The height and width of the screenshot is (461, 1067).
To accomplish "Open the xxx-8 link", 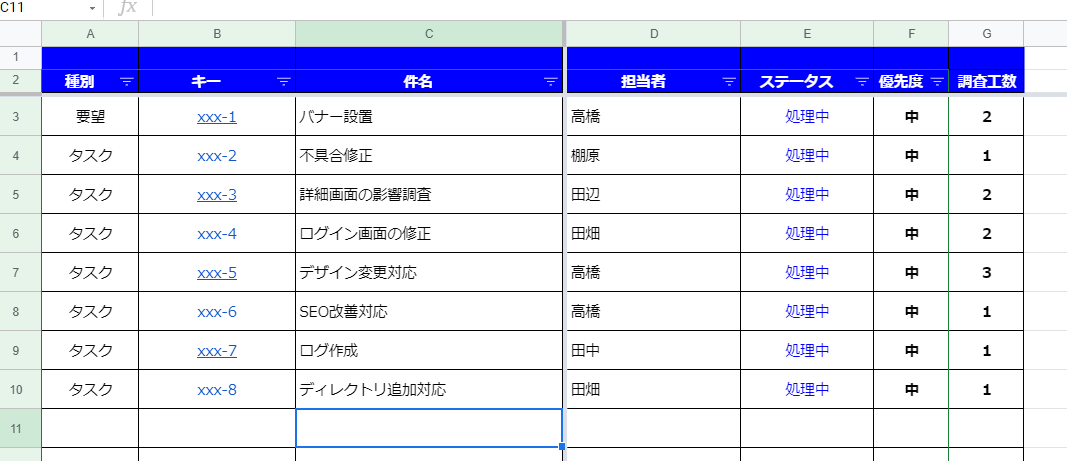I will click(217, 390).
